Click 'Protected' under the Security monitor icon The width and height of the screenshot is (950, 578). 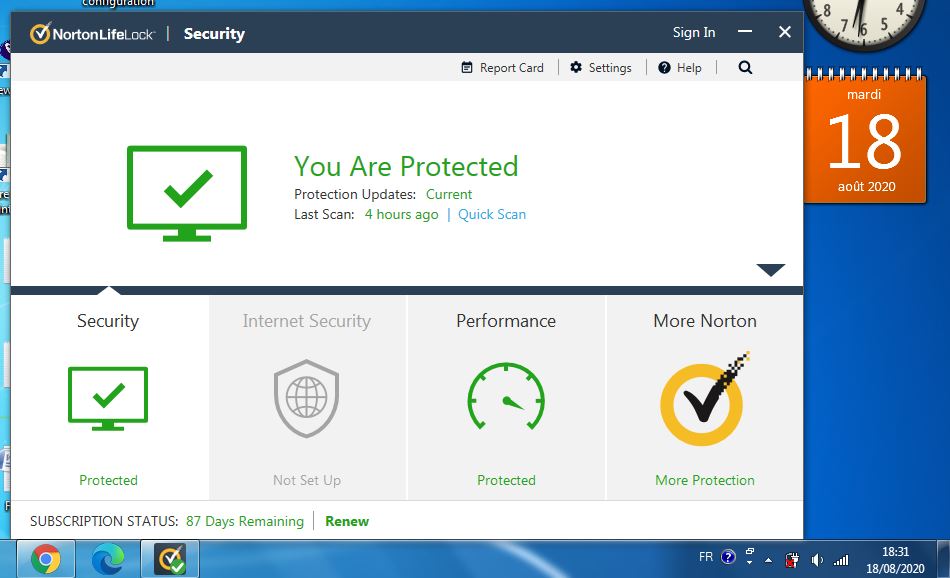[x=108, y=480]
